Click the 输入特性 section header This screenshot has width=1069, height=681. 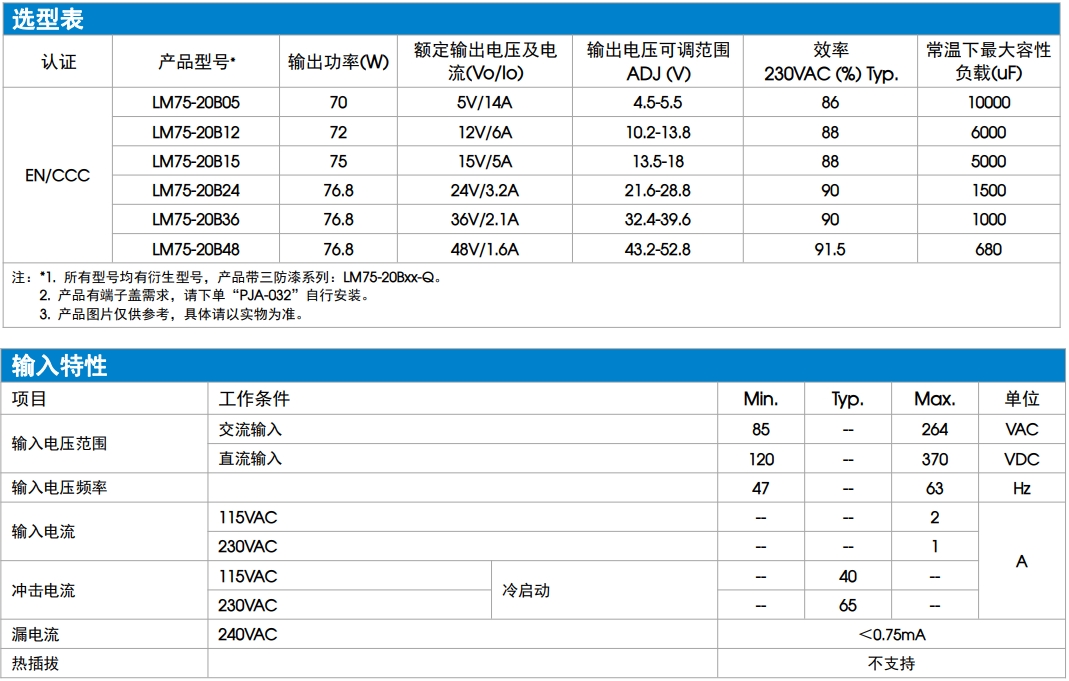click(60, 366)
